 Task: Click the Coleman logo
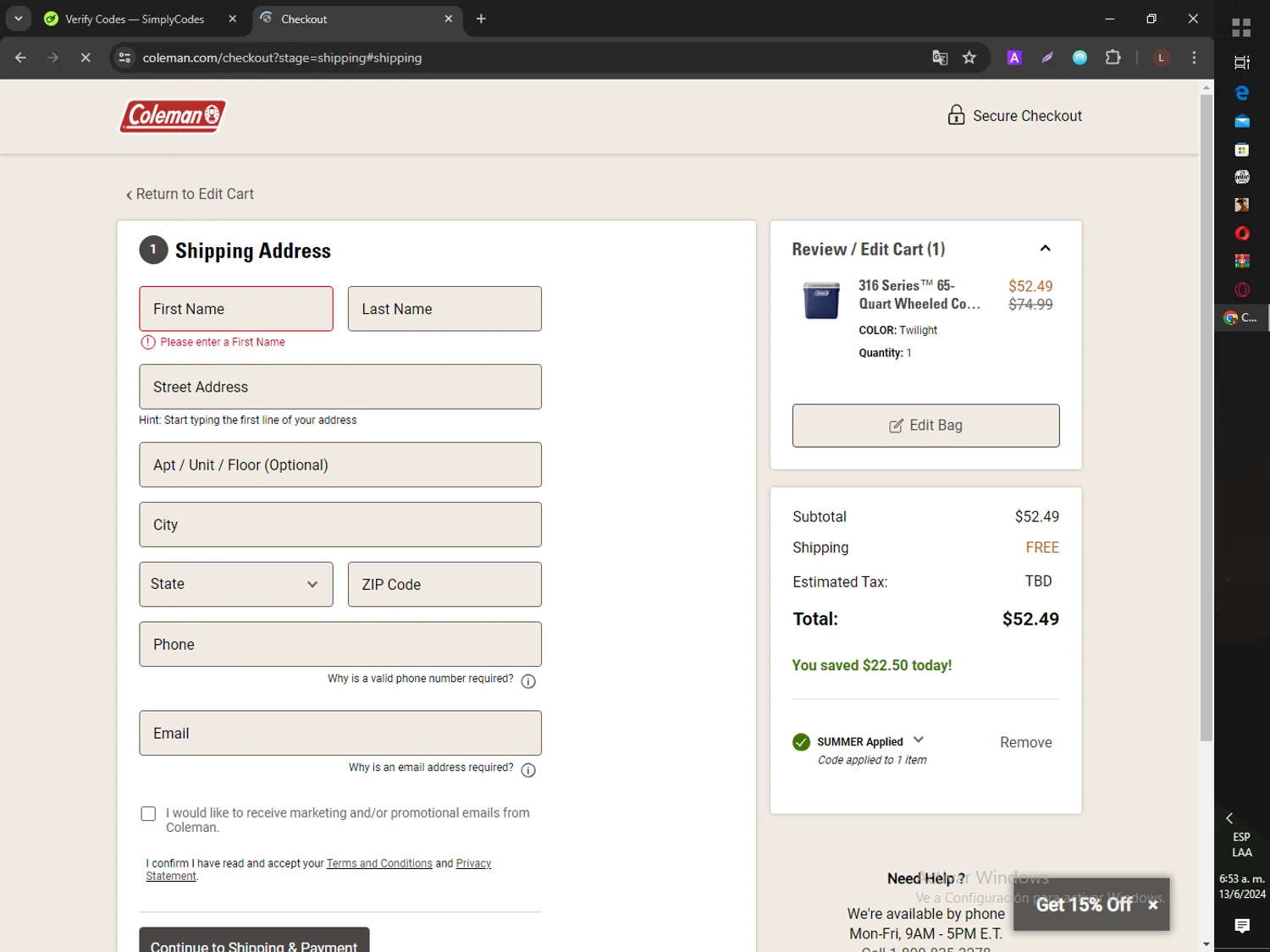coord(174,116)
